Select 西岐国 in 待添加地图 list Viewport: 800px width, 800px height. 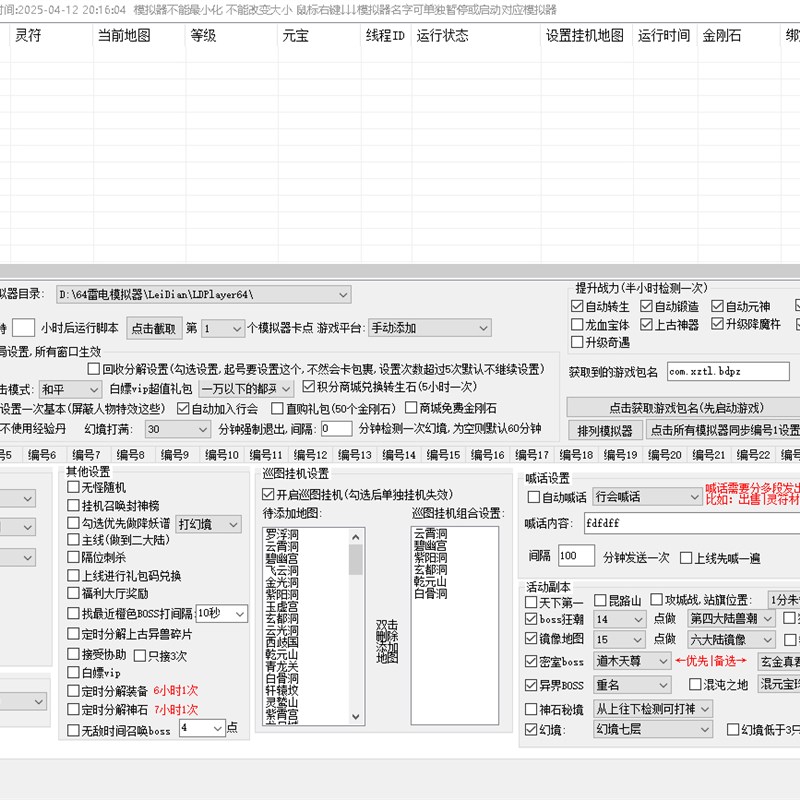tap(282, 642)
